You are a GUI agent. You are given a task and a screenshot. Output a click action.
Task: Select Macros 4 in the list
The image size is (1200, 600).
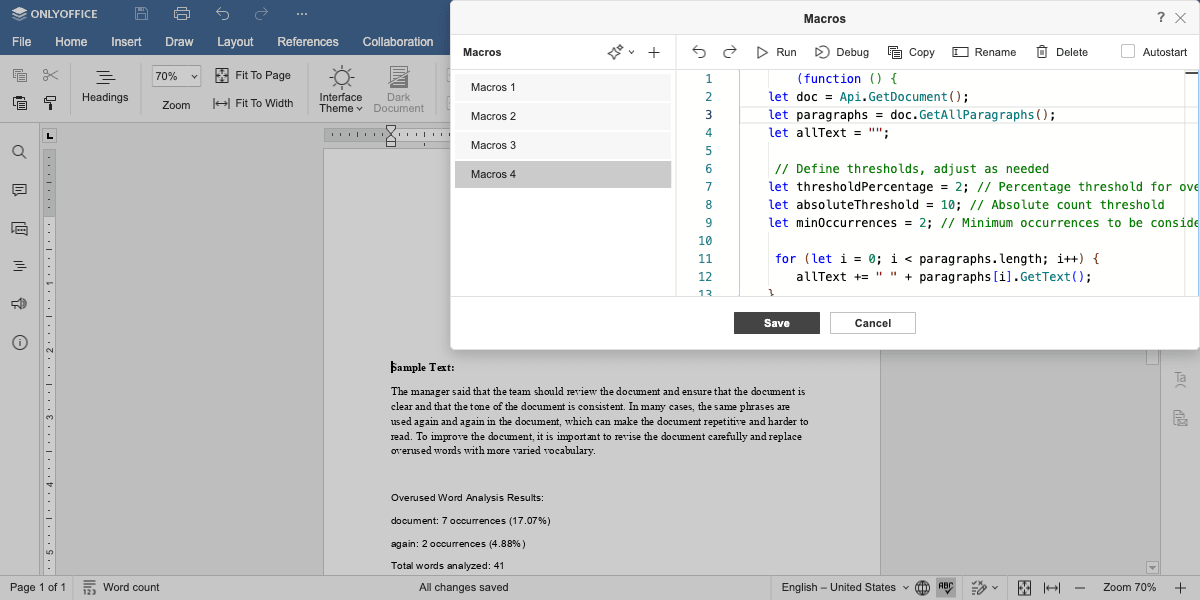(563, 174)
